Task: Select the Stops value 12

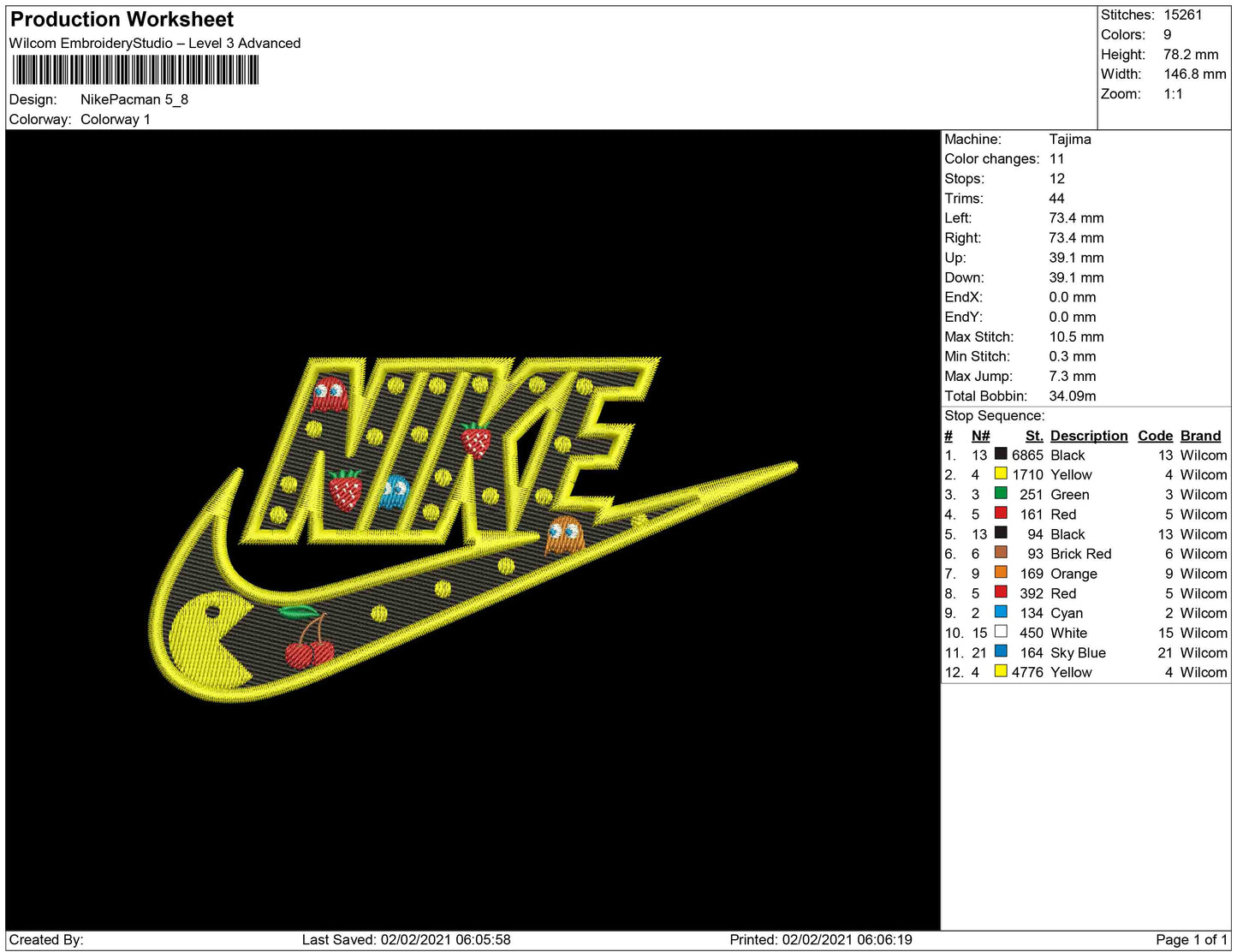Action: [1057, 178]
